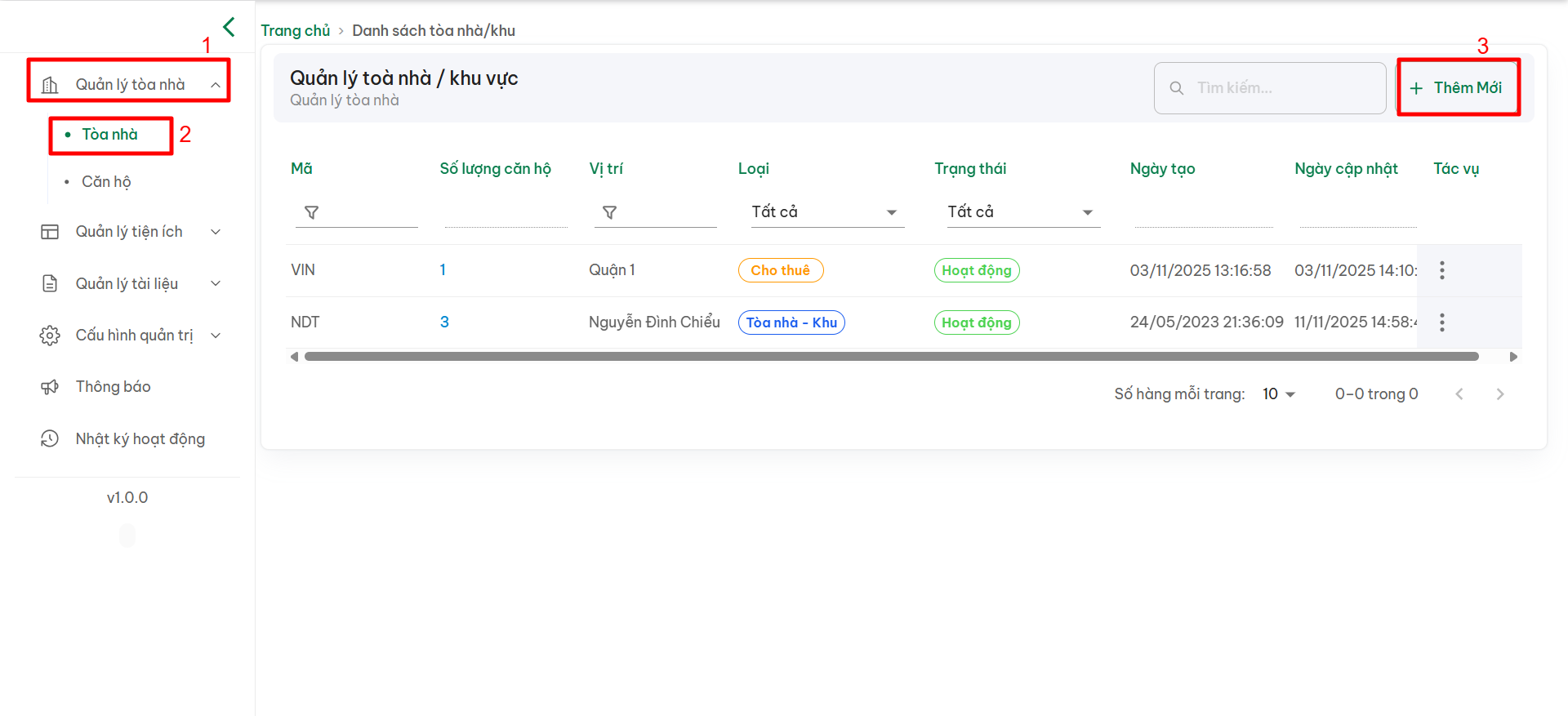Open the three-dot actions menu for VIN row
Image resolution: width=1568 pixels, height=716 pixels.
point(1441,270)
